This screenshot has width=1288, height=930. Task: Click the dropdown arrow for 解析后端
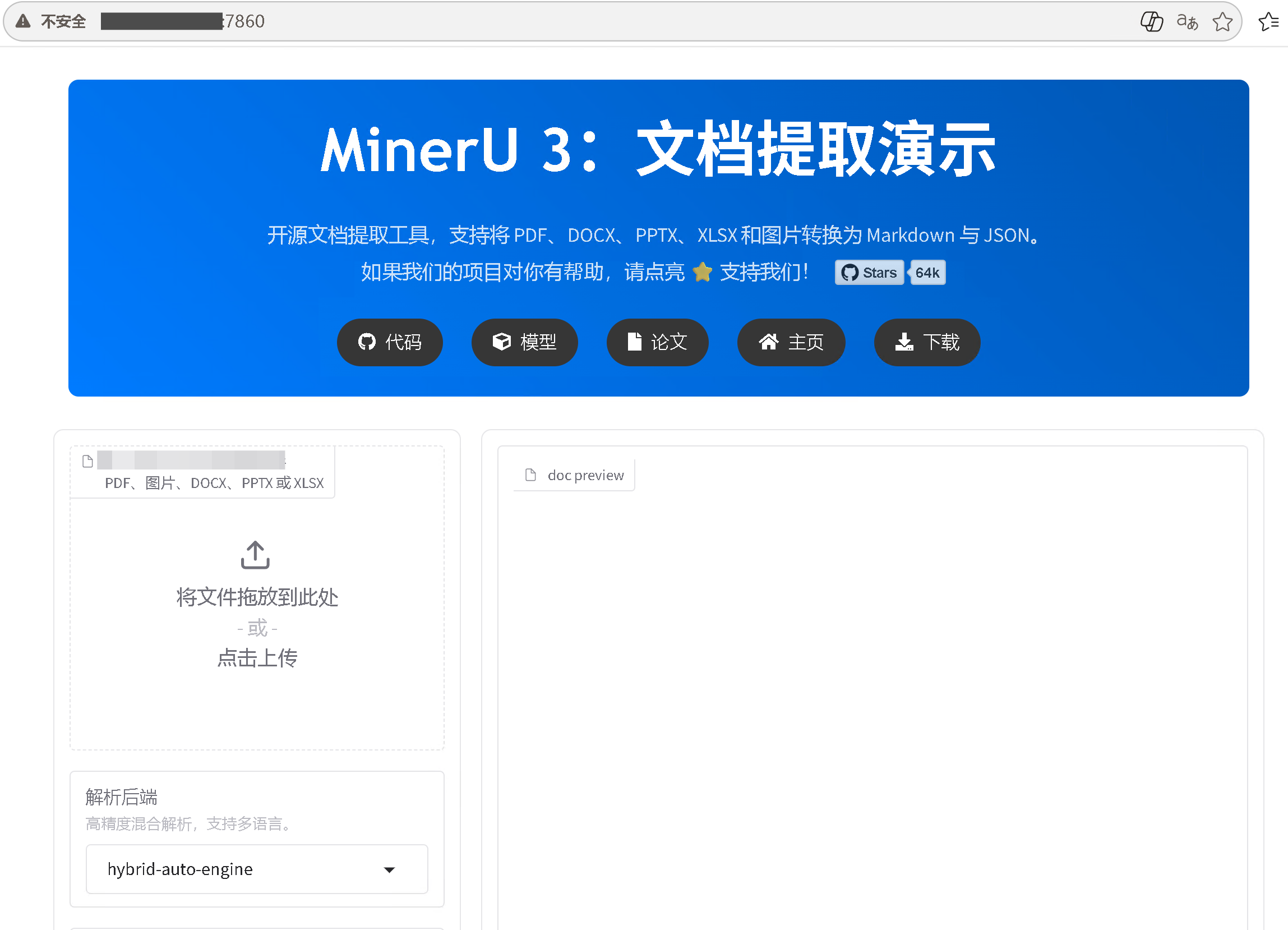389,870
